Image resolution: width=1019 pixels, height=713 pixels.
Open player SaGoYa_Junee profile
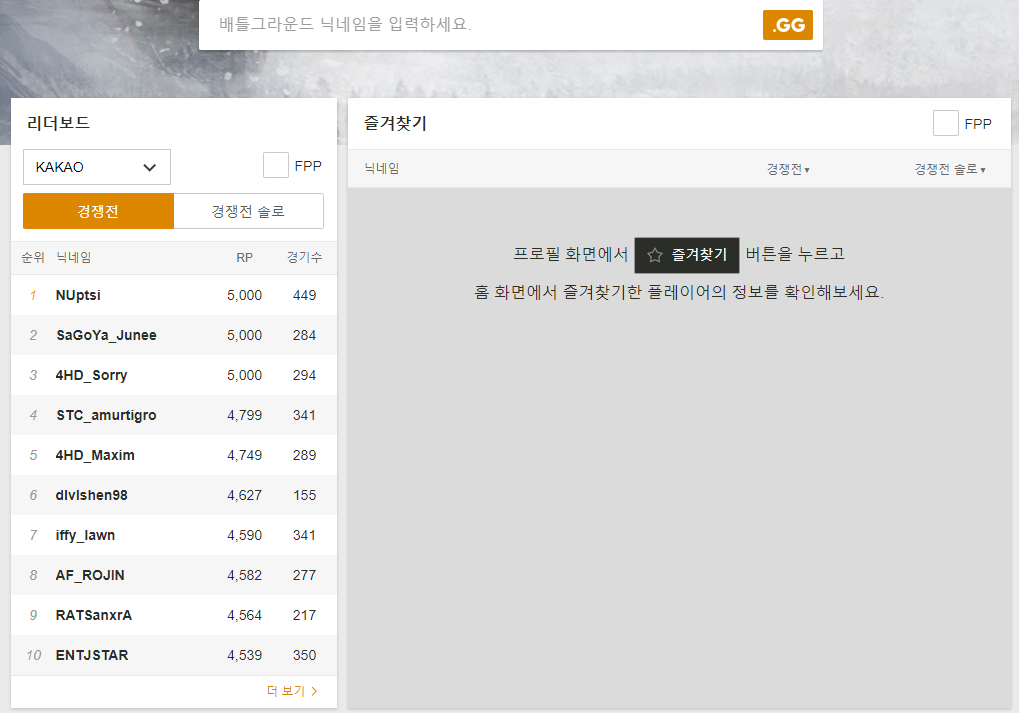pos(107,335)
